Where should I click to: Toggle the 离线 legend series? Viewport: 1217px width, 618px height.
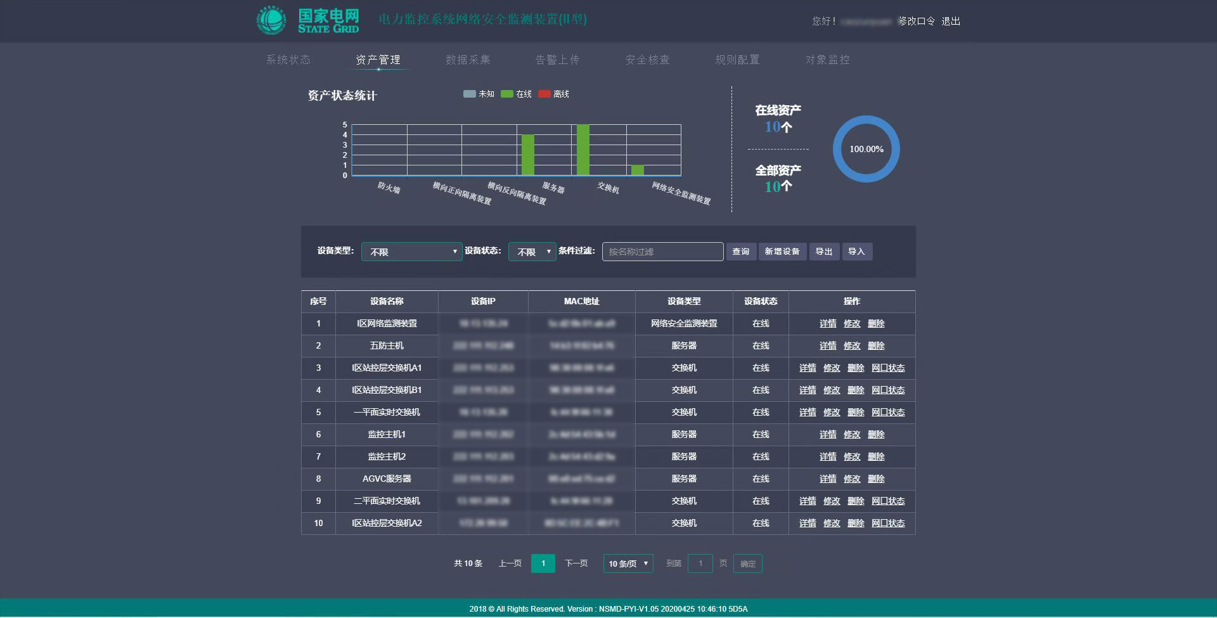tap(554, 94)
